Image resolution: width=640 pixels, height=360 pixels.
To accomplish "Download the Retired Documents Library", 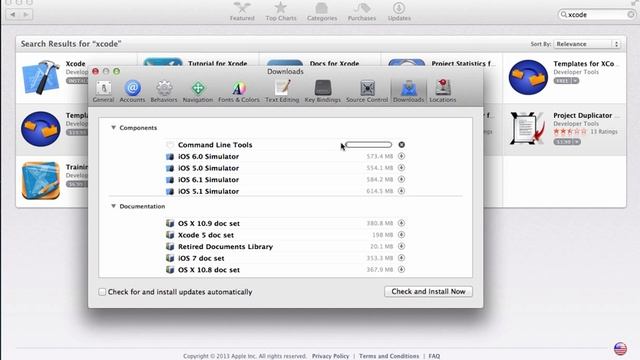I will pos(401,246).
